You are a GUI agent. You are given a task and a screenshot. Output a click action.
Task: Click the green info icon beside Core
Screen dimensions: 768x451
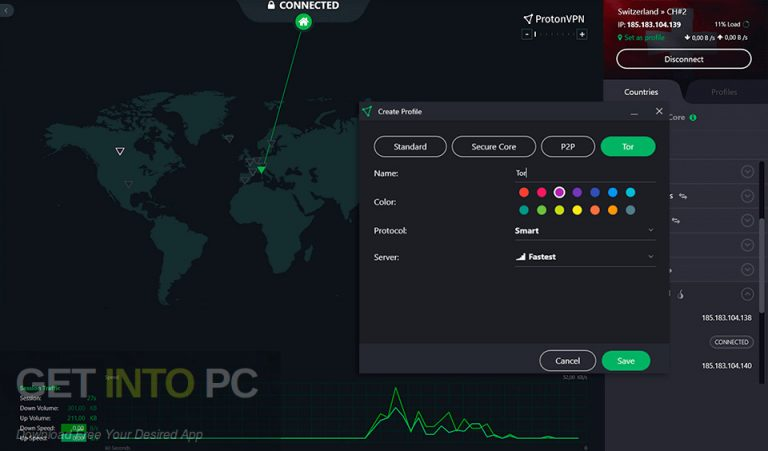pyautogui.click(x=693, y=118)
